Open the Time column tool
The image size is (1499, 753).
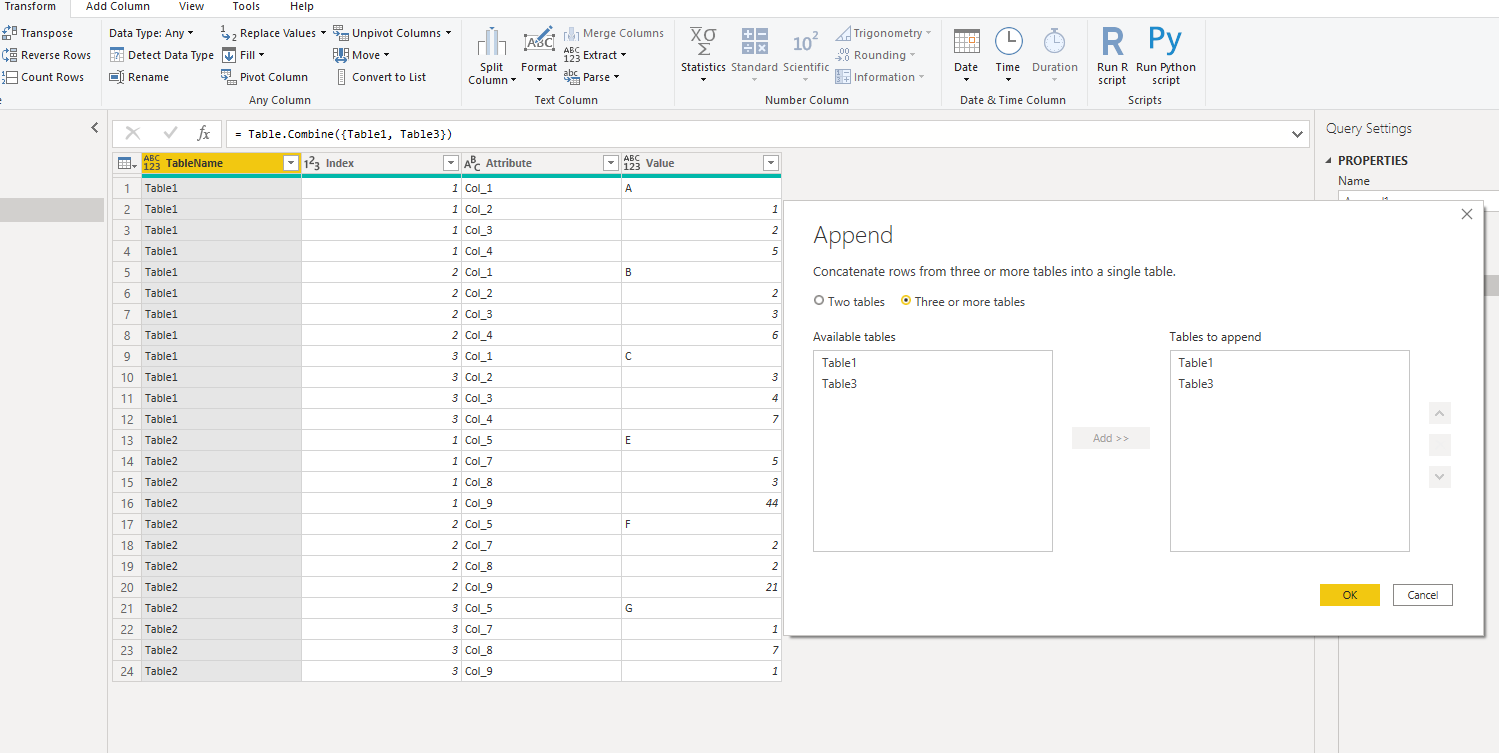(1008, 54)
